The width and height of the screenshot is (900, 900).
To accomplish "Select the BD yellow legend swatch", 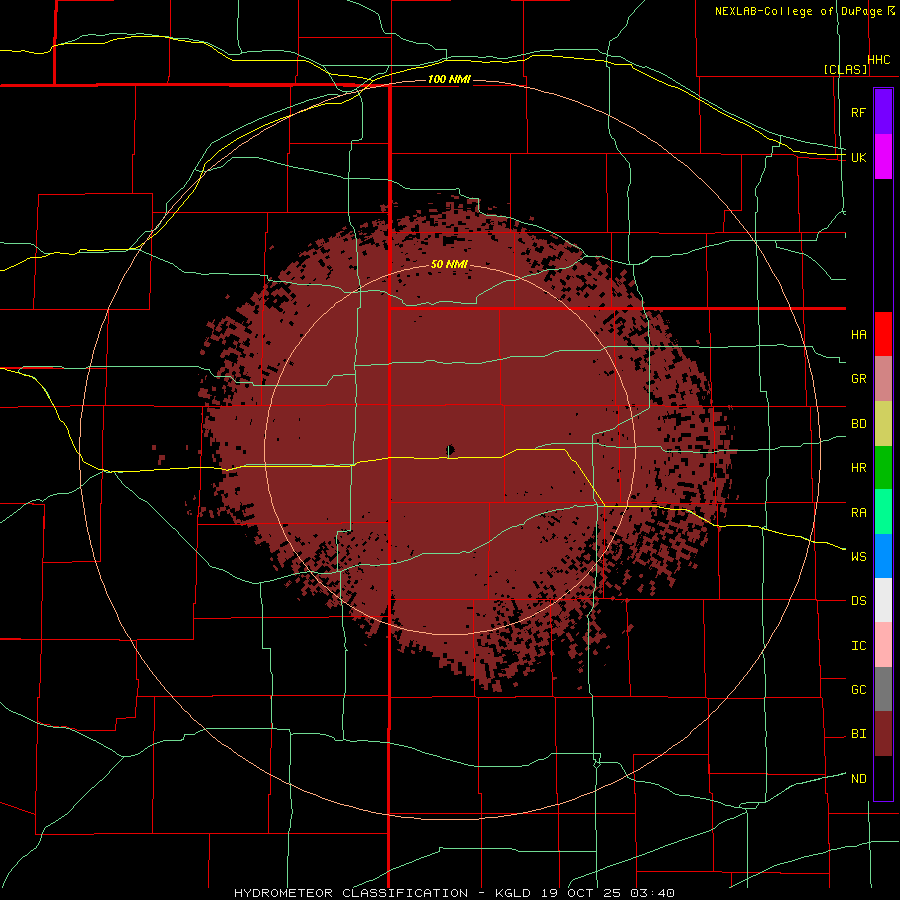I will click(x=883, y=424).
